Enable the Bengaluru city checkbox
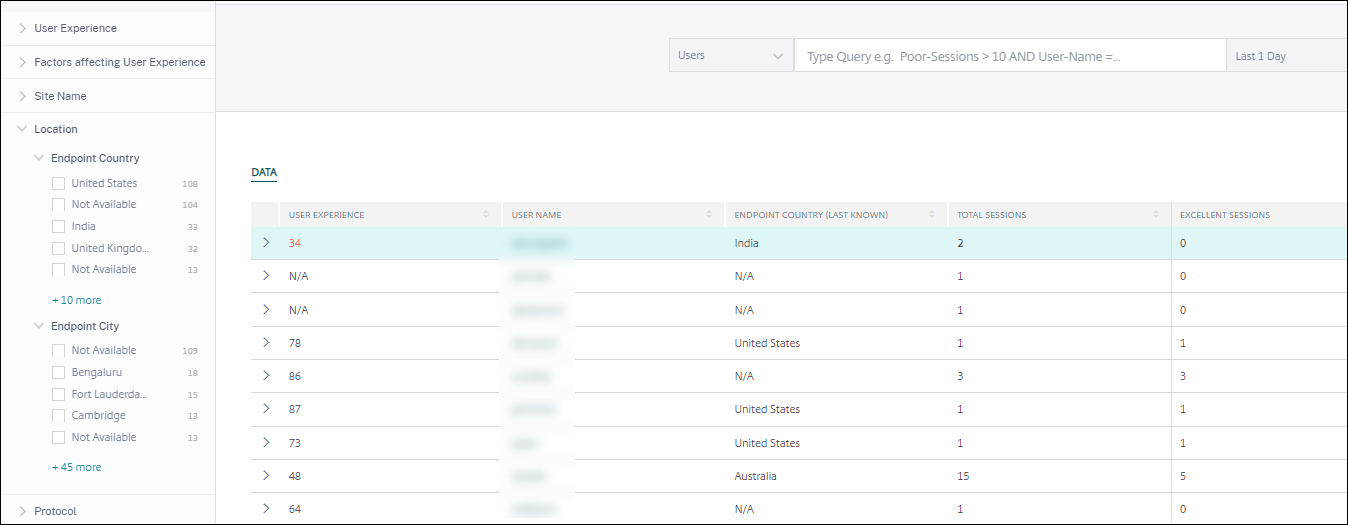The width and height of the screenshot is (1348, 525). point(58,373)
